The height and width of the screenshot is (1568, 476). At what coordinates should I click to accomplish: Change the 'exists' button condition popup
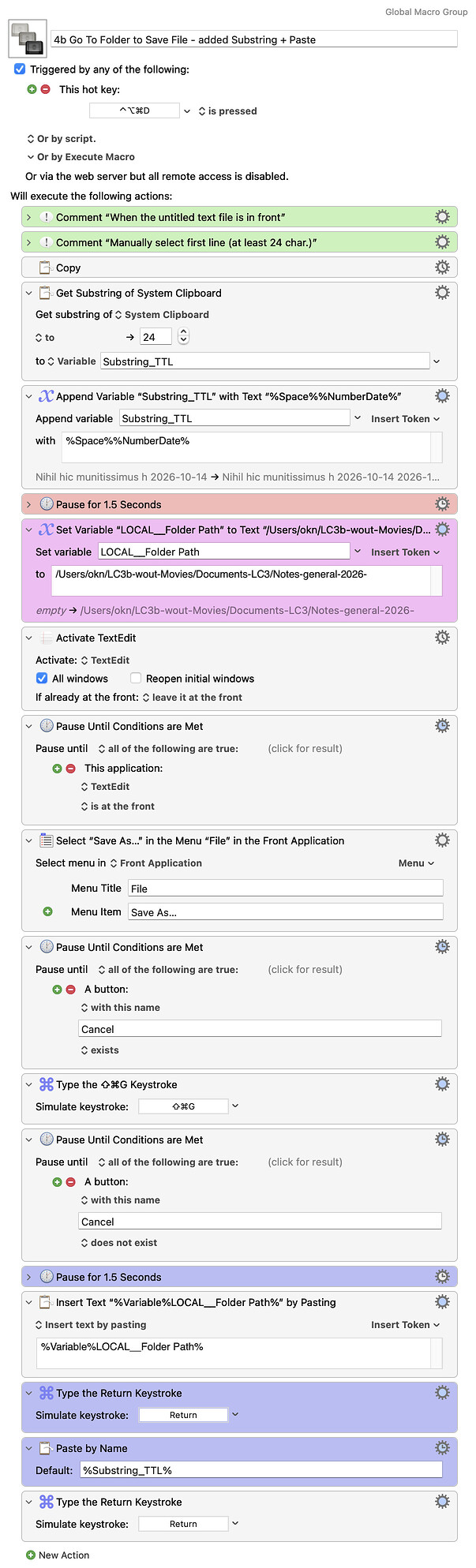(99, 1050)
